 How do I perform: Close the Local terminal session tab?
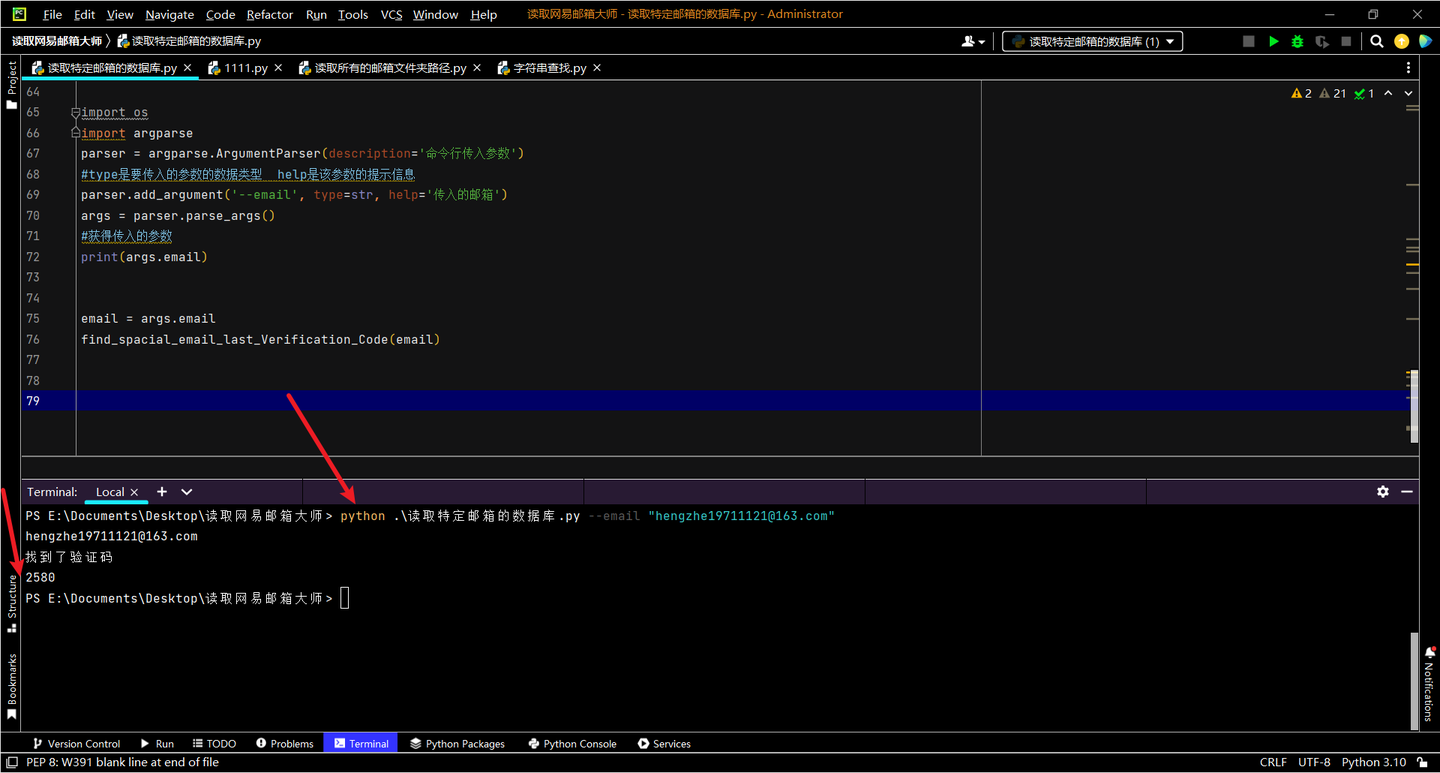pos(134,492)
